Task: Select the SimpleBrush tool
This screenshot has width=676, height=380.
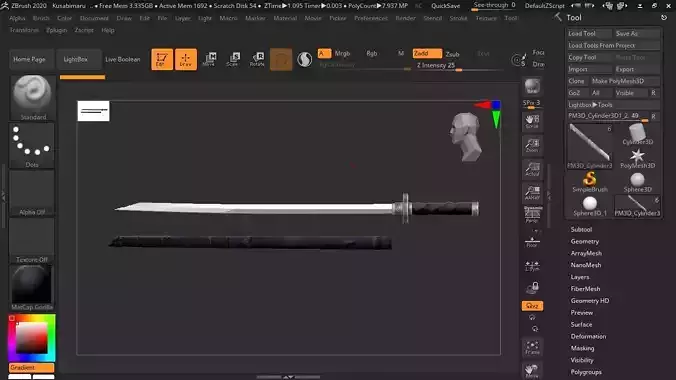Action: 590,182
